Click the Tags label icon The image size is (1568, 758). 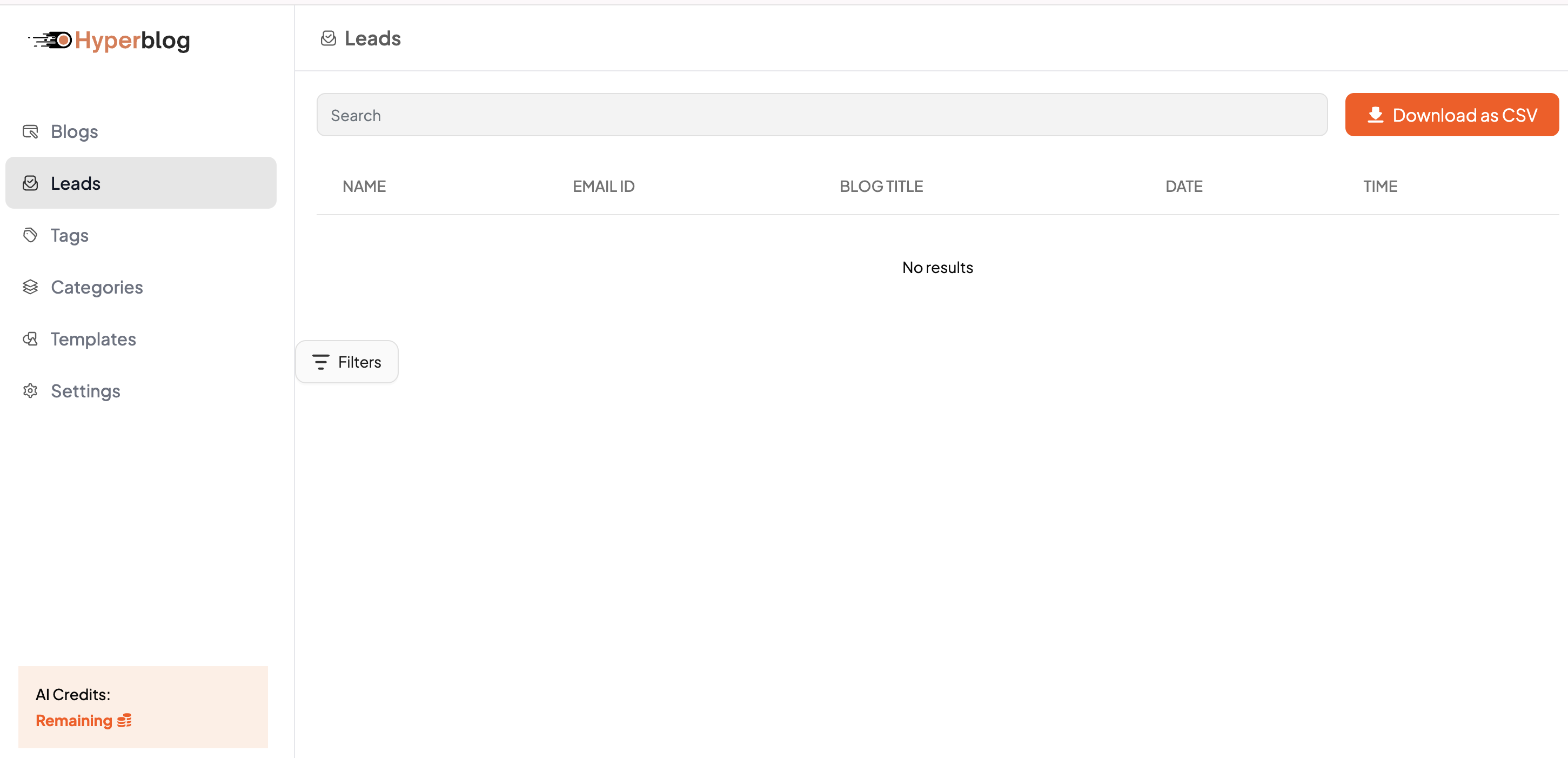[x=30, y=235]
